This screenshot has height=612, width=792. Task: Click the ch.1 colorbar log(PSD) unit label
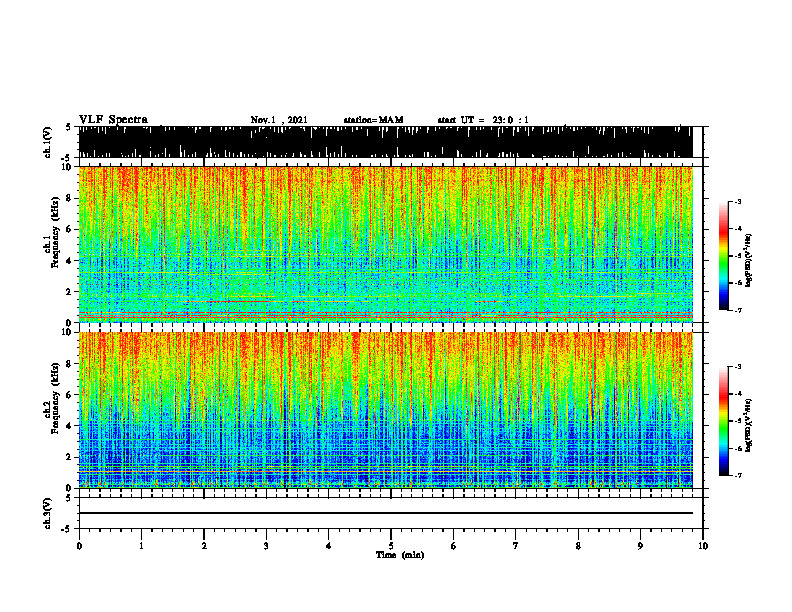pos(749,260)
